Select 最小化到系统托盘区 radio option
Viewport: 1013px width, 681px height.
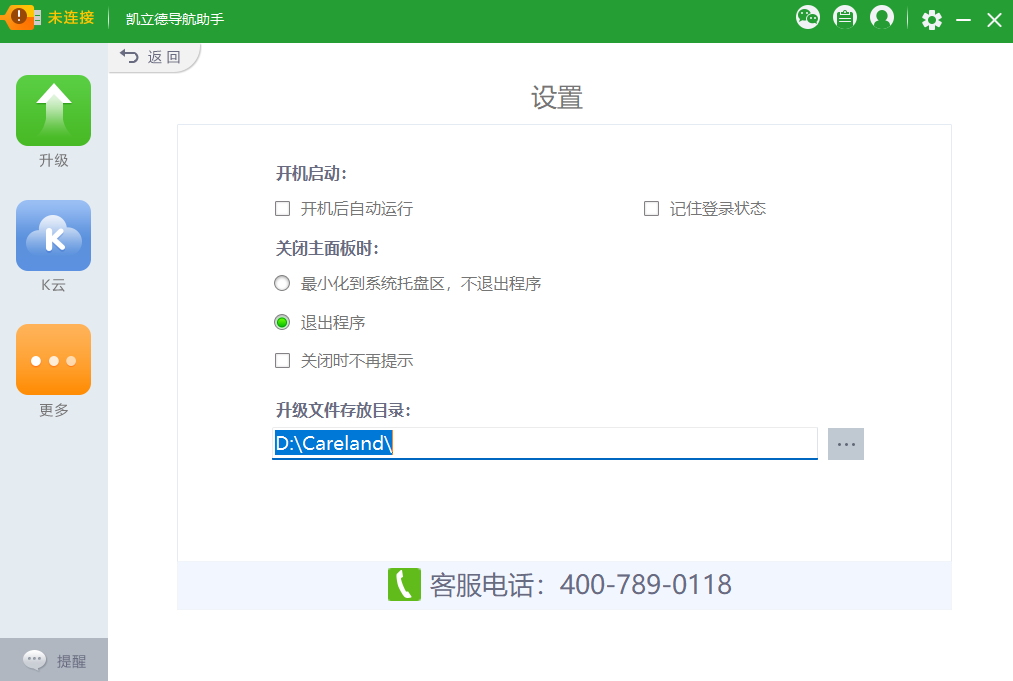[282, 284]
